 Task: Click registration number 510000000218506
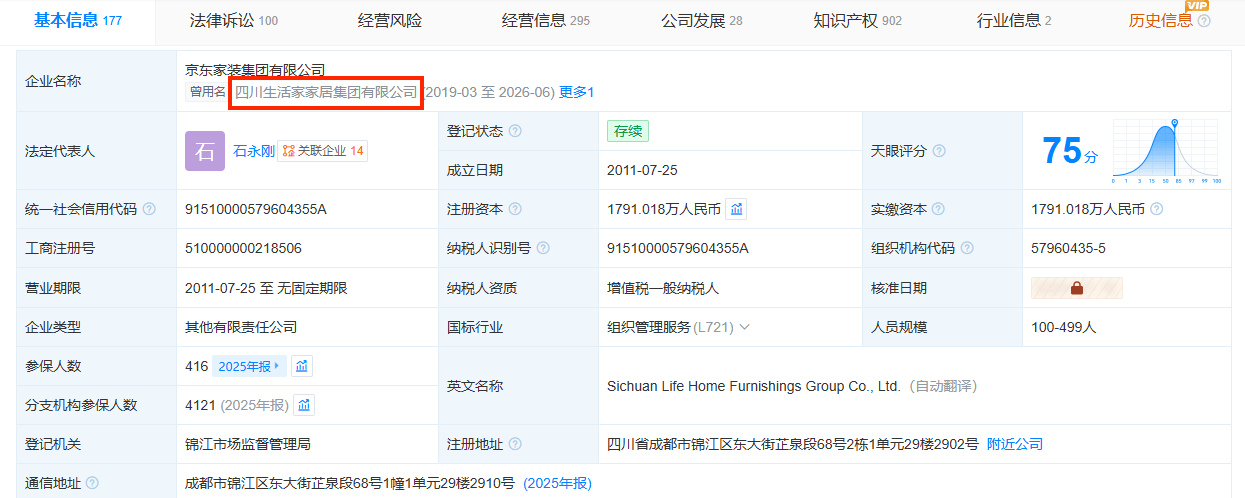[243, 248]
